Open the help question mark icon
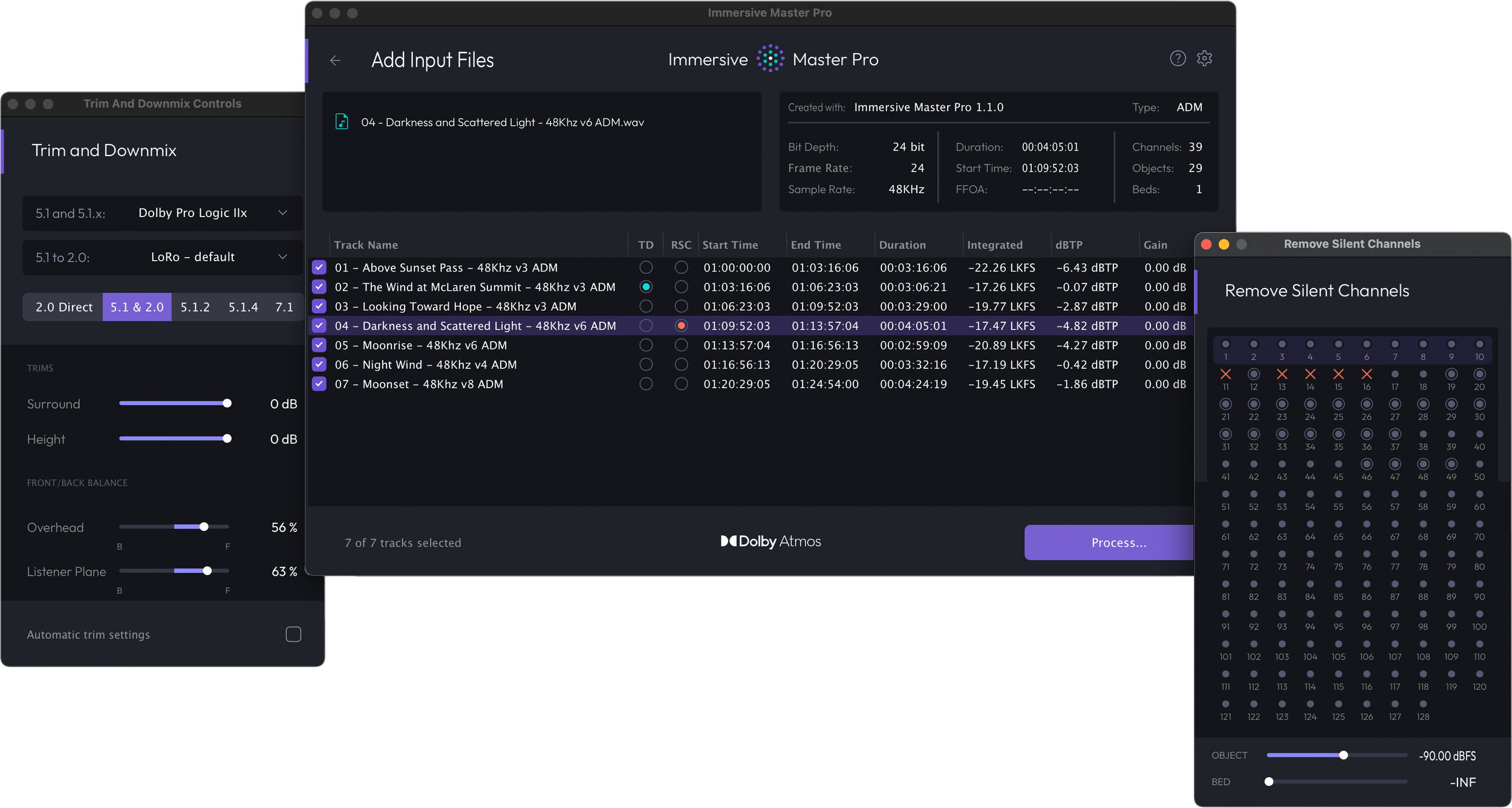 [1178, 59]
